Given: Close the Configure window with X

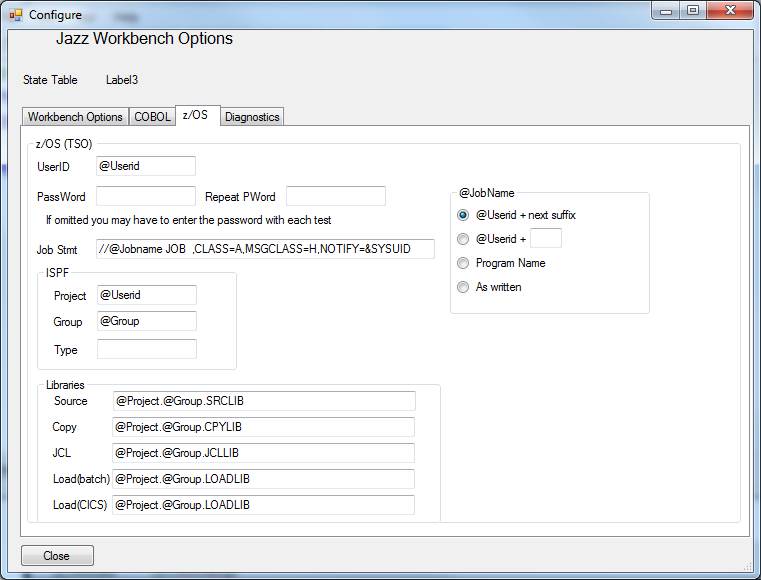Looking at the screenshot, I should tap(730, 11).
